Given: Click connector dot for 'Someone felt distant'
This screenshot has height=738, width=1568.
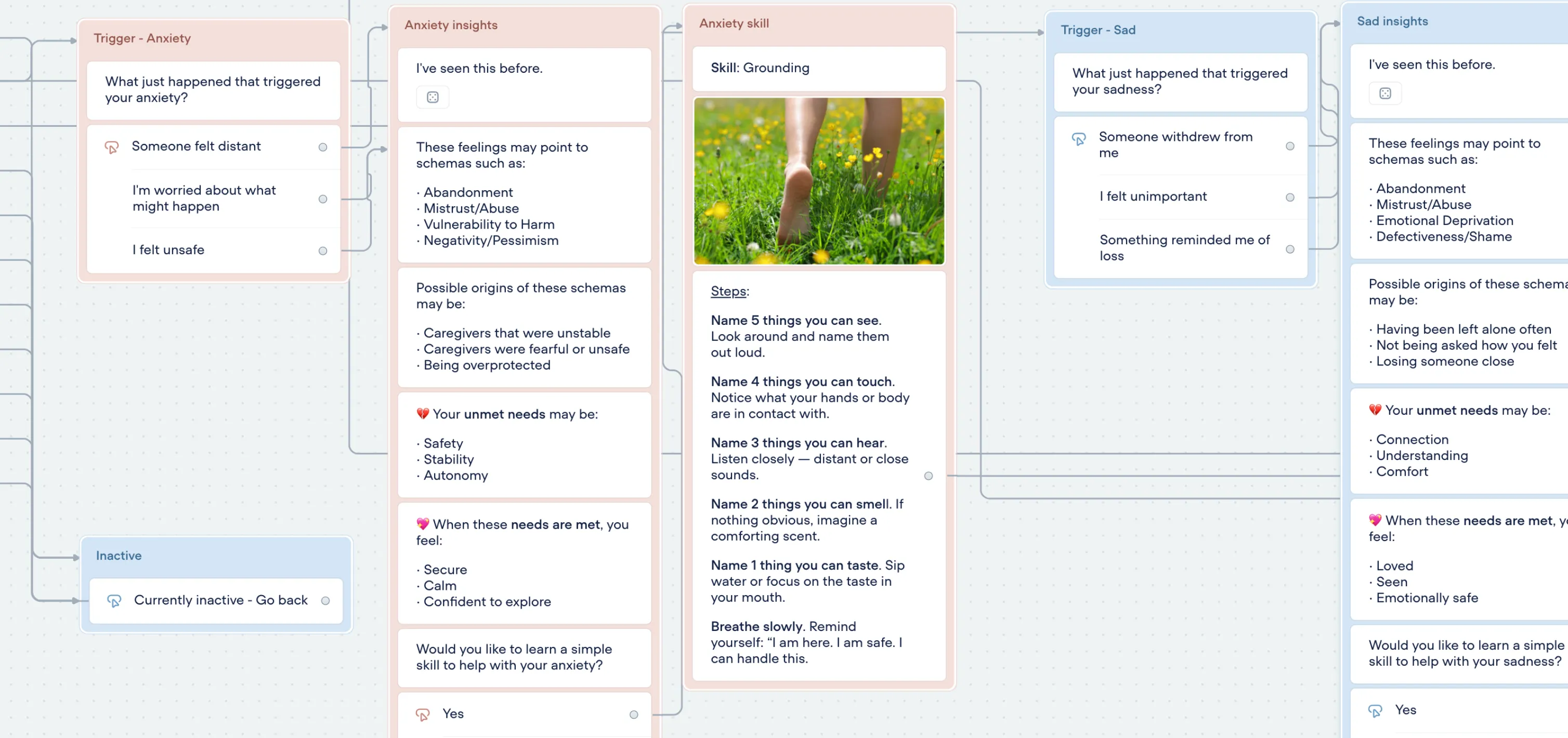Looking at the screenshot, I should tap(323, 147).
